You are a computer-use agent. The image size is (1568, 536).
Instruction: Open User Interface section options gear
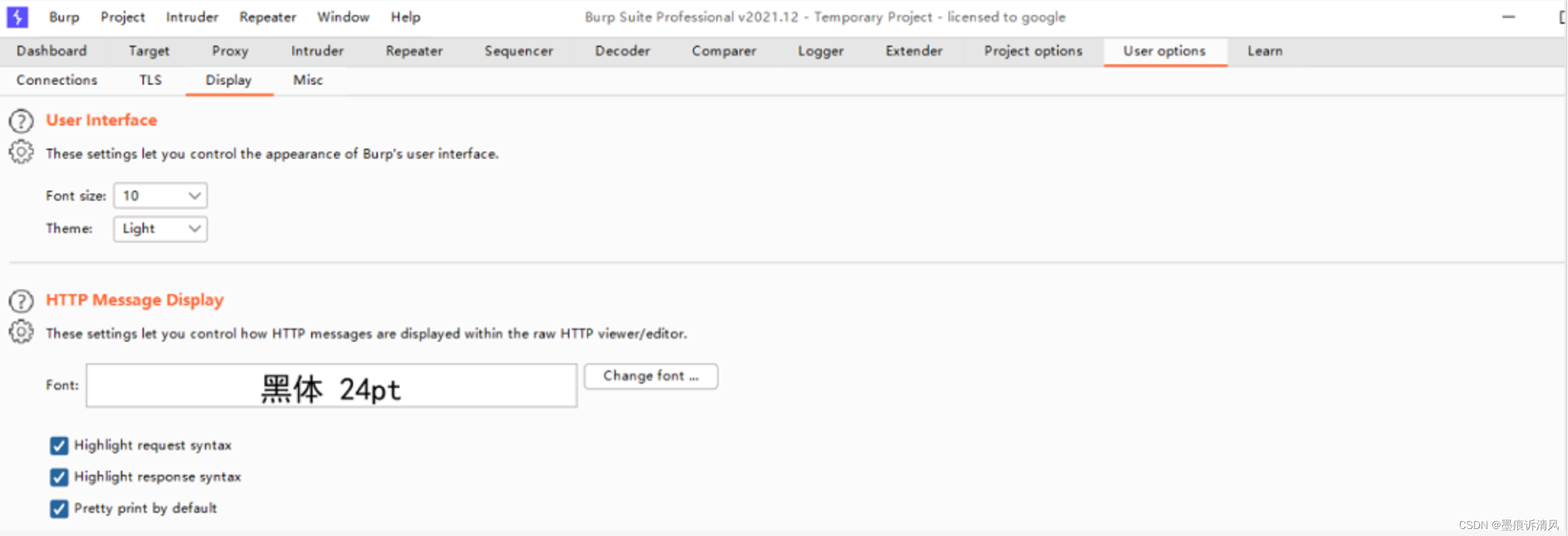22,152
